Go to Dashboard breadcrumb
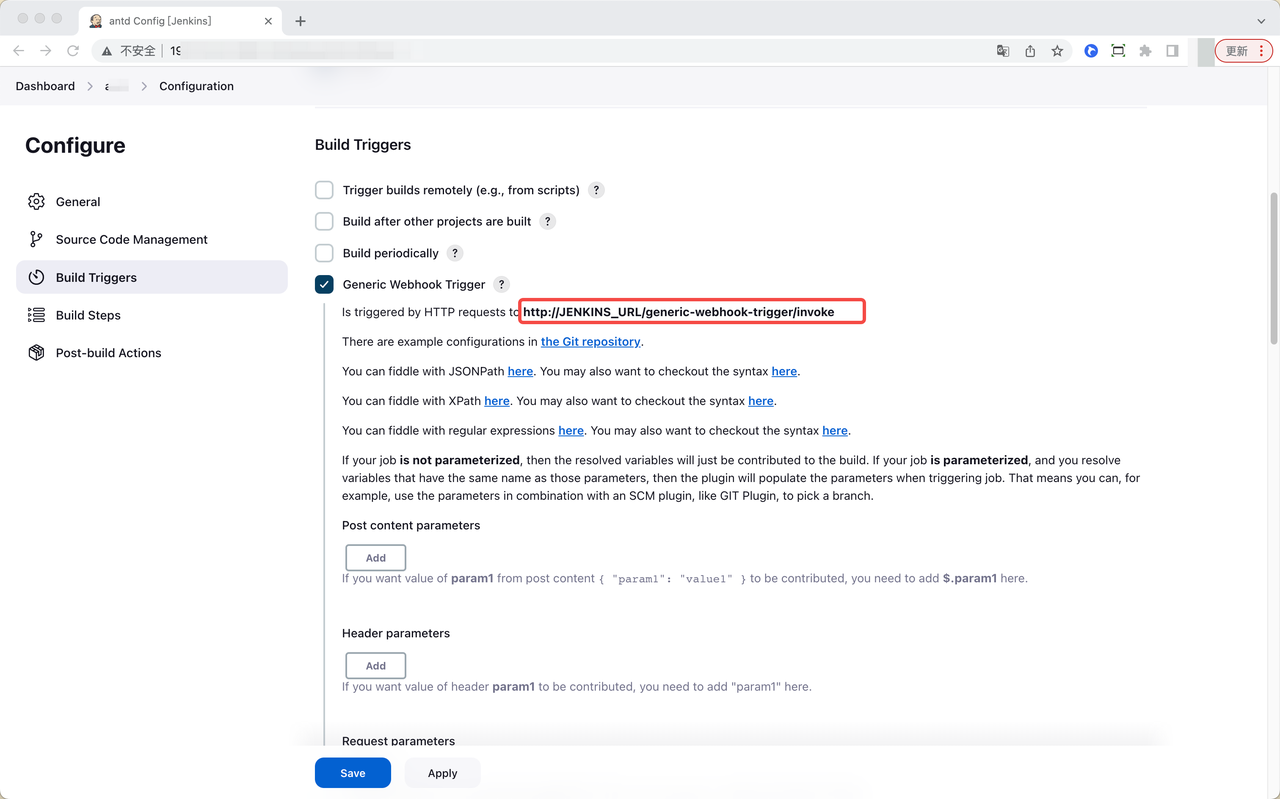Viewport: 1280px width, 799px height. pyautogui.click(x=45, y=86)
